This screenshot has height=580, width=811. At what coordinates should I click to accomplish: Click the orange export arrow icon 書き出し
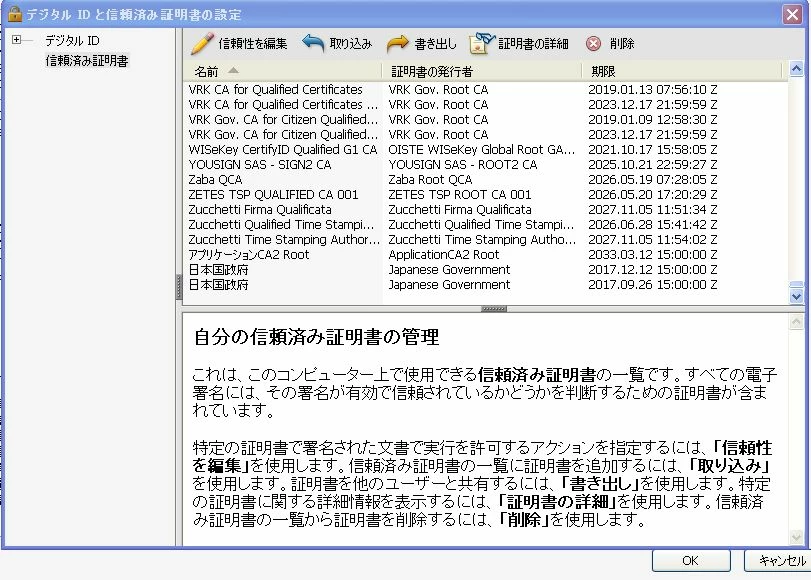pyautogui.click(x=398, y=44)
